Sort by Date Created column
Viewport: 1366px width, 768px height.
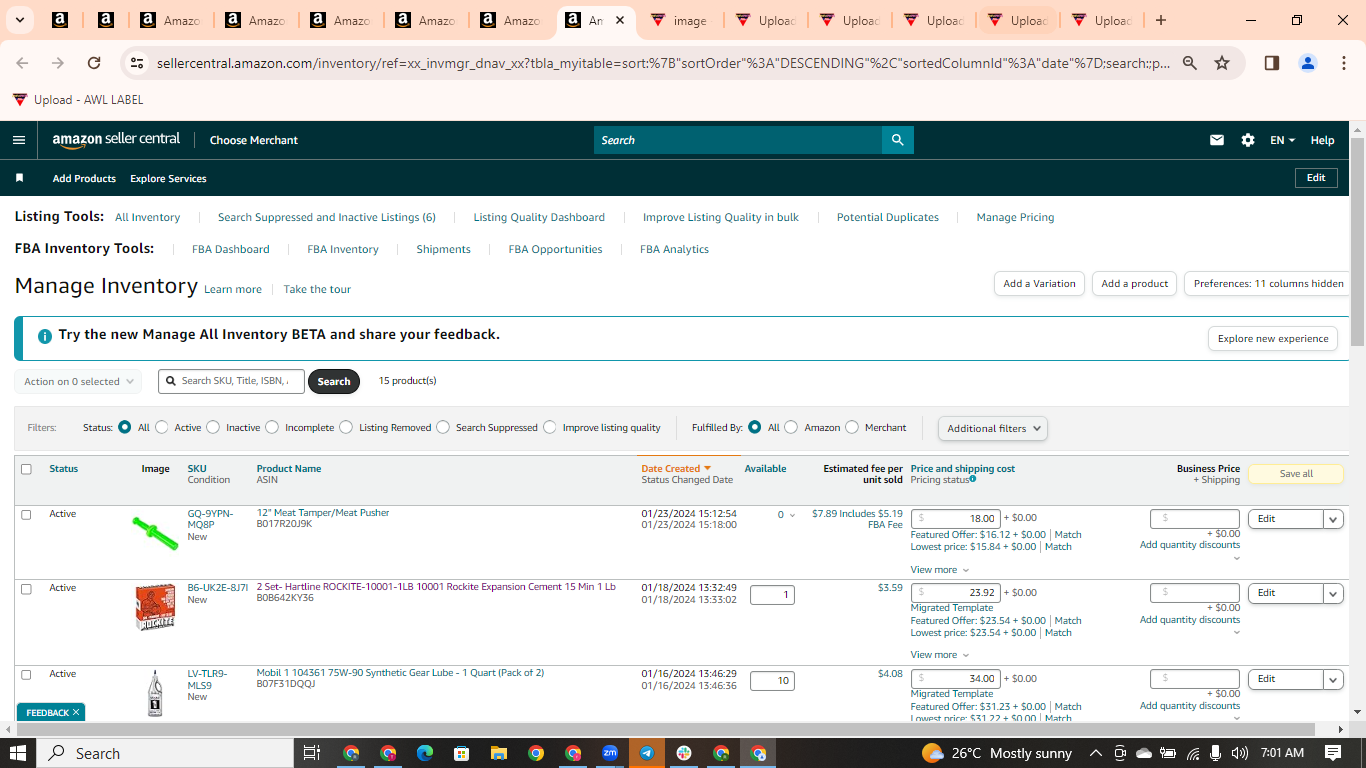click(x=676, y=468)
